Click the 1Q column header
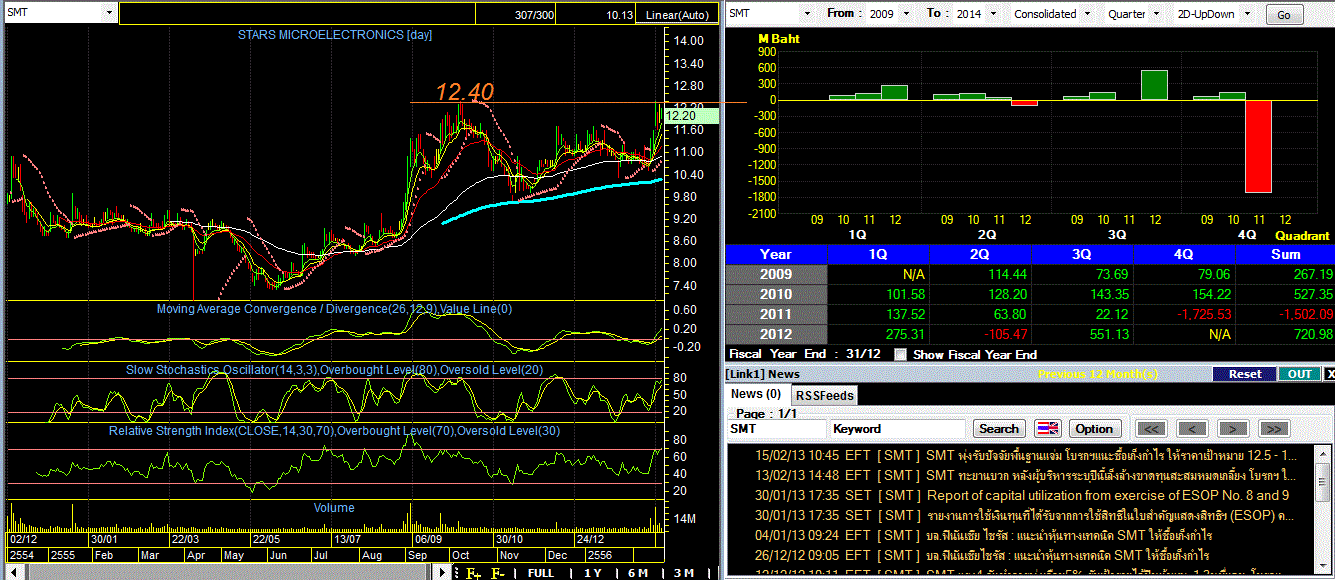The image size is (1335, 580). 879,254
